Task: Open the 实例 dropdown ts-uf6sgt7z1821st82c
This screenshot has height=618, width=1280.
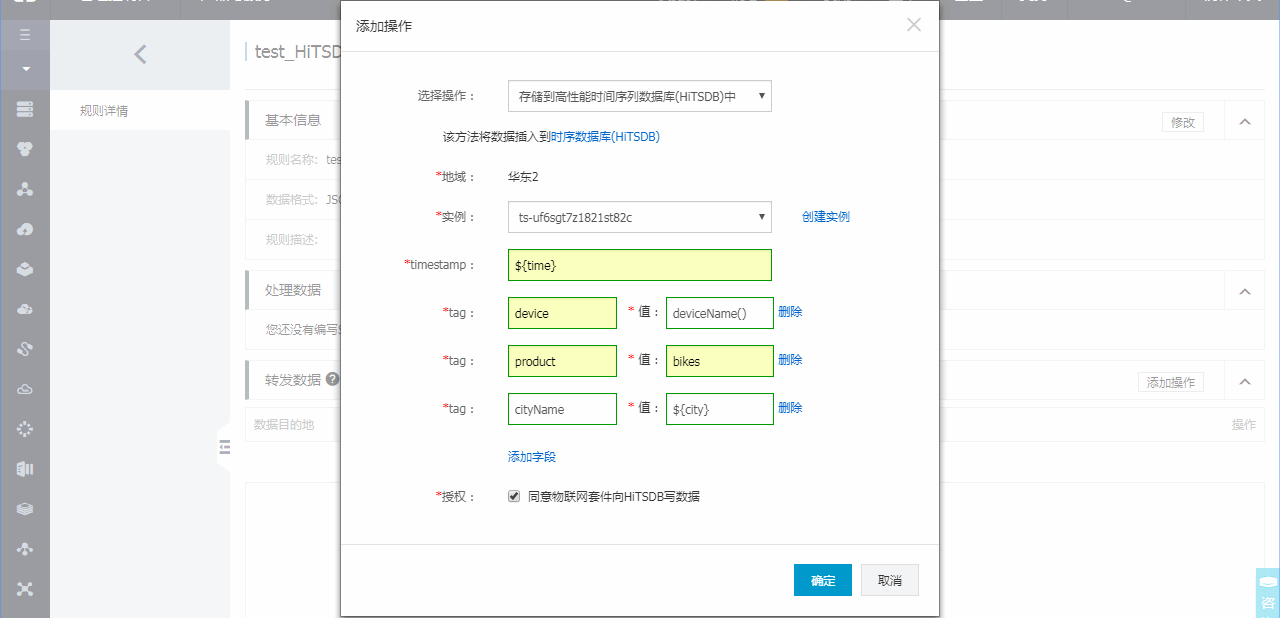Action: (x=640, y=217)
